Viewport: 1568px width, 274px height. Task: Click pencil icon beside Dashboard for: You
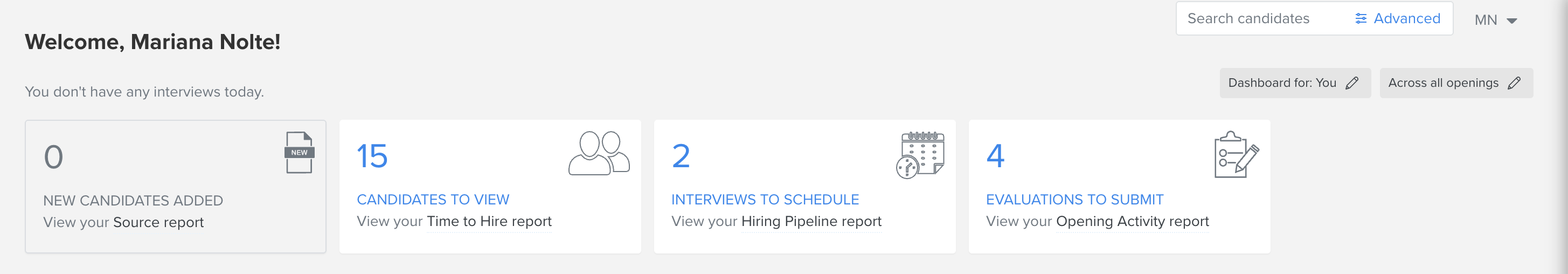(1352, 83)
